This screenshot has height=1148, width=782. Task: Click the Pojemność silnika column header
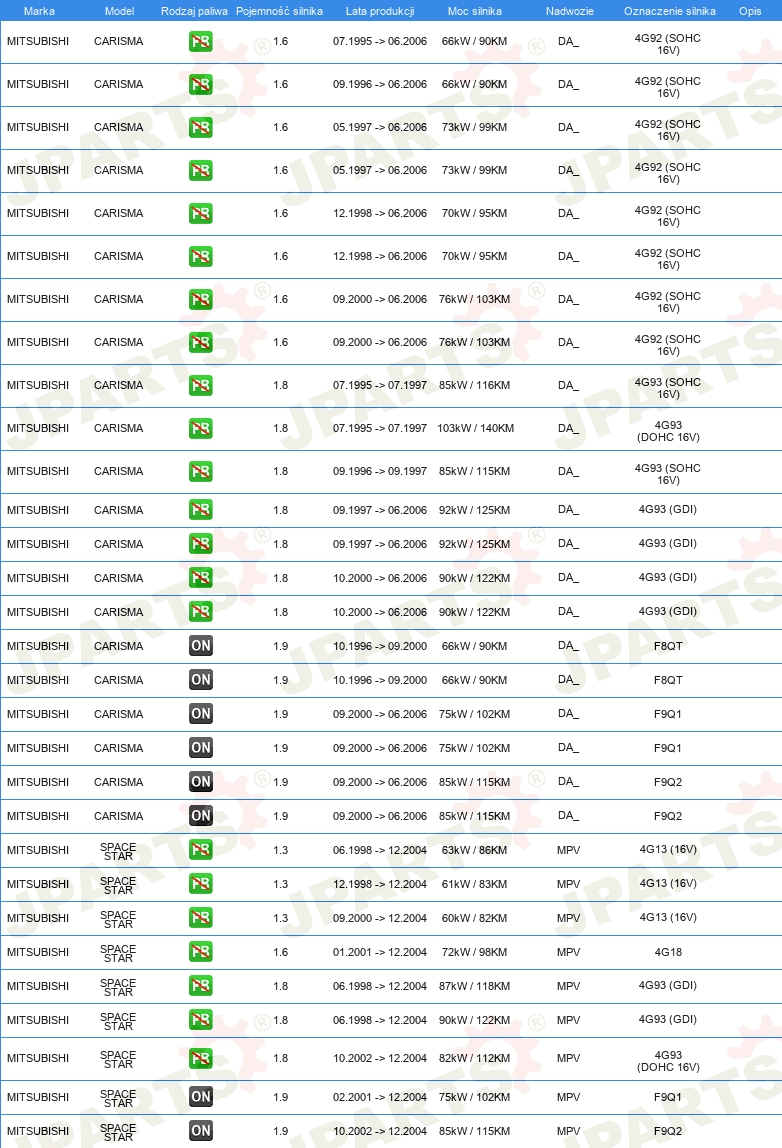(279, 11)
